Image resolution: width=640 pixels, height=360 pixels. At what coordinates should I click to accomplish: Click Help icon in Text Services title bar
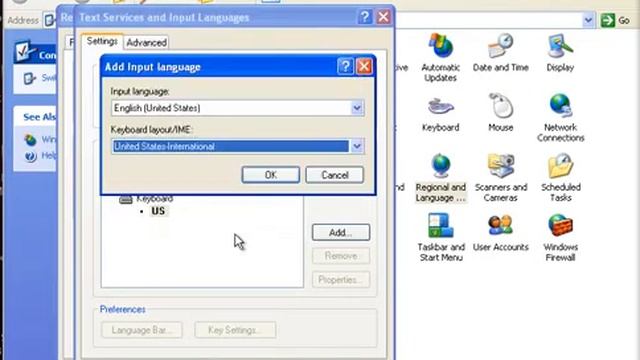pyautogui.click(x=364, y=17)
